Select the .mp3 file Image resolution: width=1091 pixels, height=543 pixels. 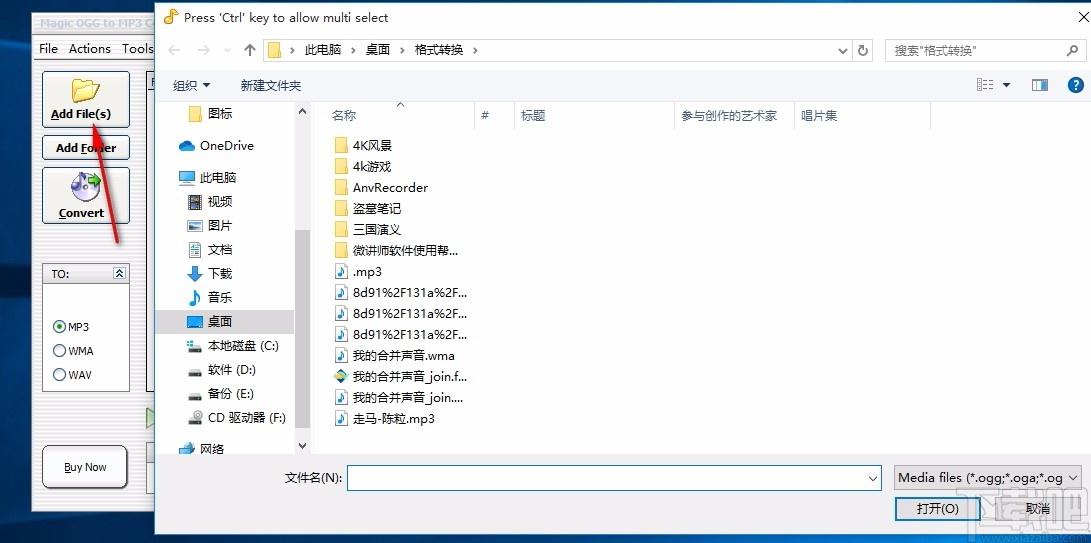[358, 272]
